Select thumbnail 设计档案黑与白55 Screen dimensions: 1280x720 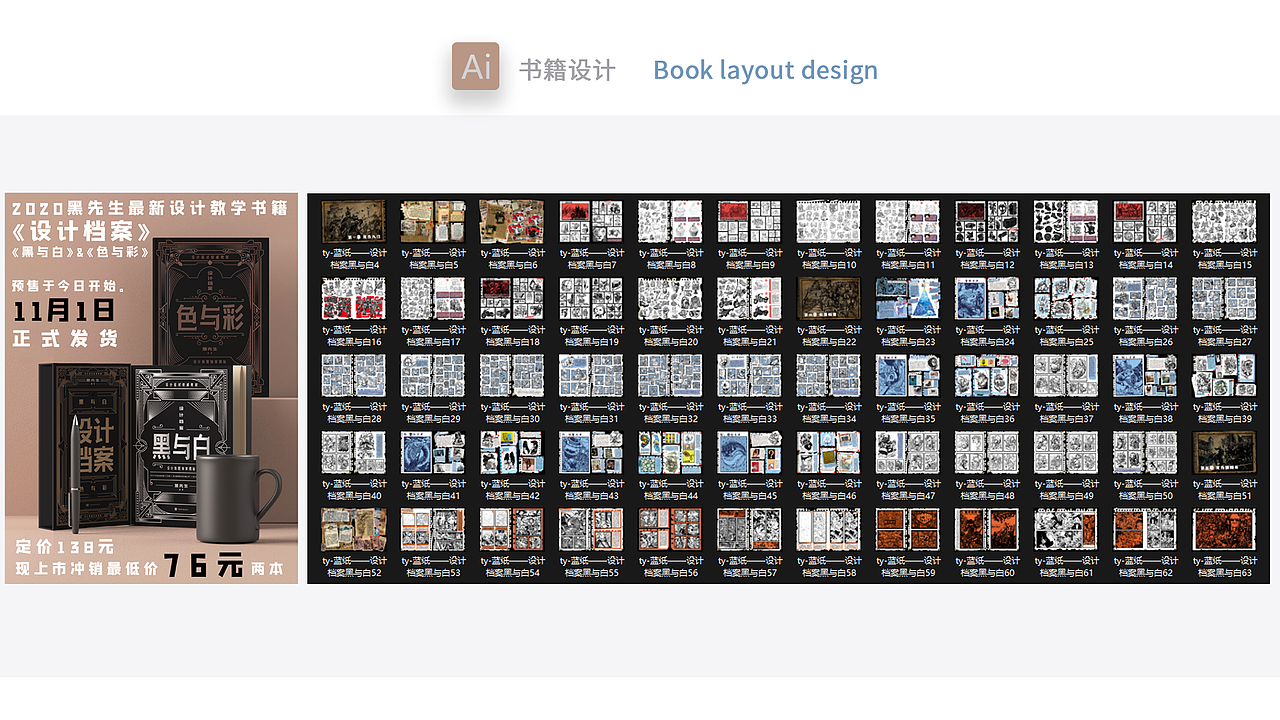(591, 529)
